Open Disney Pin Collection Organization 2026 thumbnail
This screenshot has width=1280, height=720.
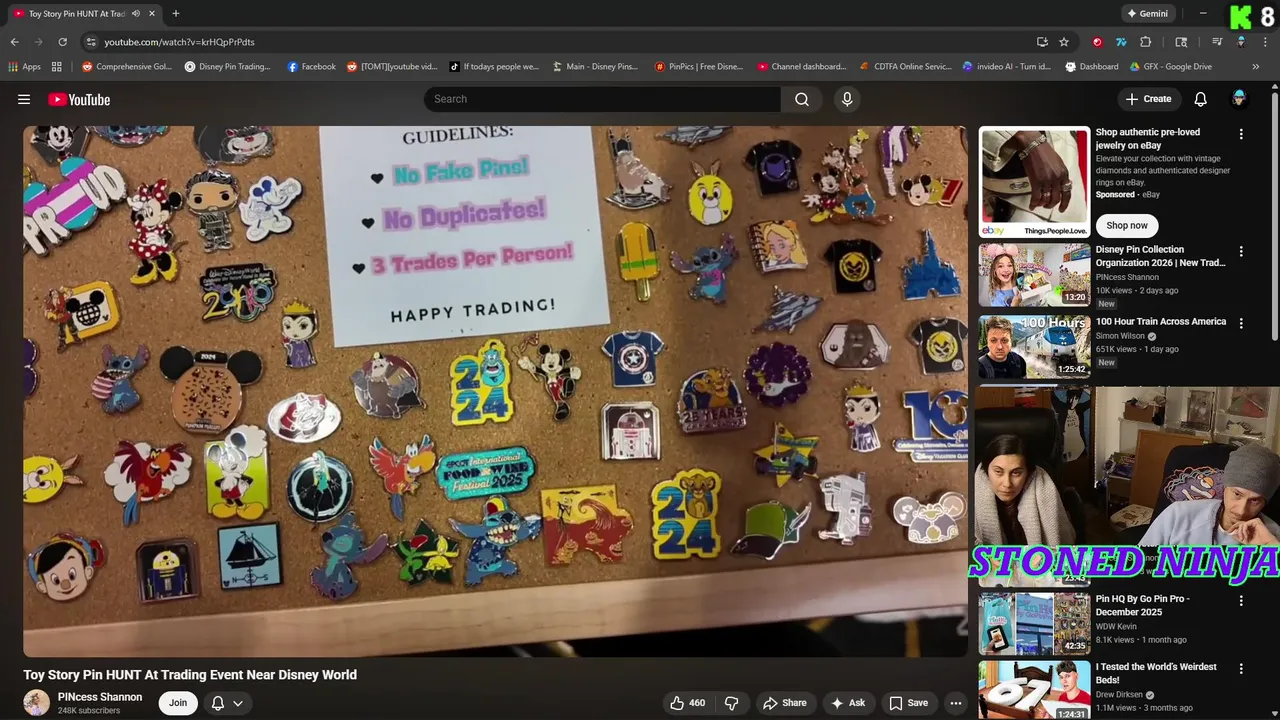(x=1034, y=275)
